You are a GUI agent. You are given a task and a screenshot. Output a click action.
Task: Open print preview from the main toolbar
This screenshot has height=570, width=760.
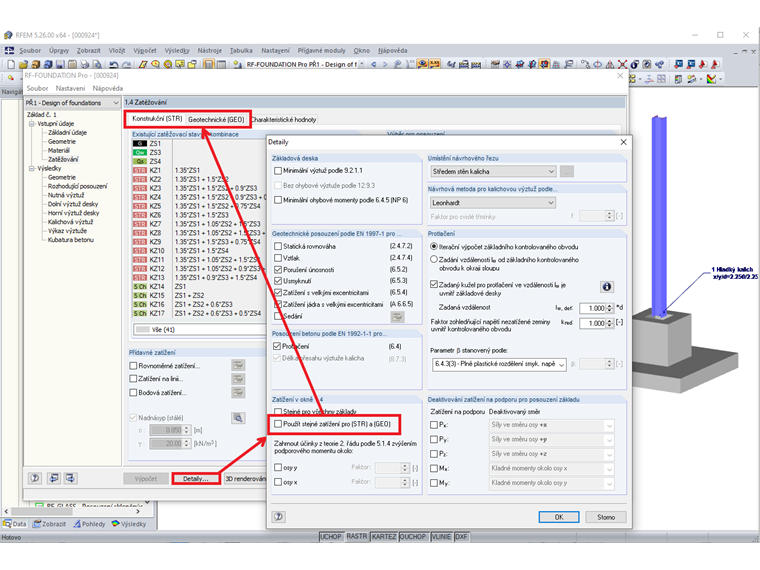click(97, 64)
